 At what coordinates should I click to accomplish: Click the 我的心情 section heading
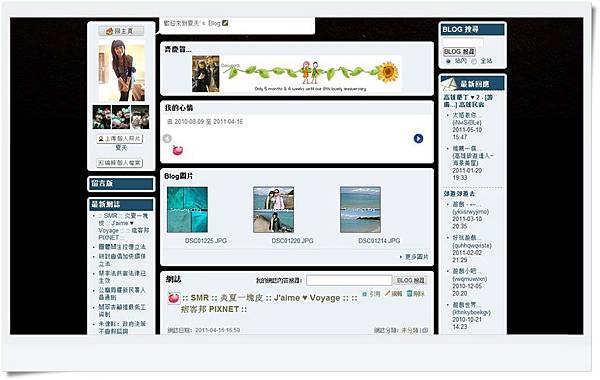(179, 108)
